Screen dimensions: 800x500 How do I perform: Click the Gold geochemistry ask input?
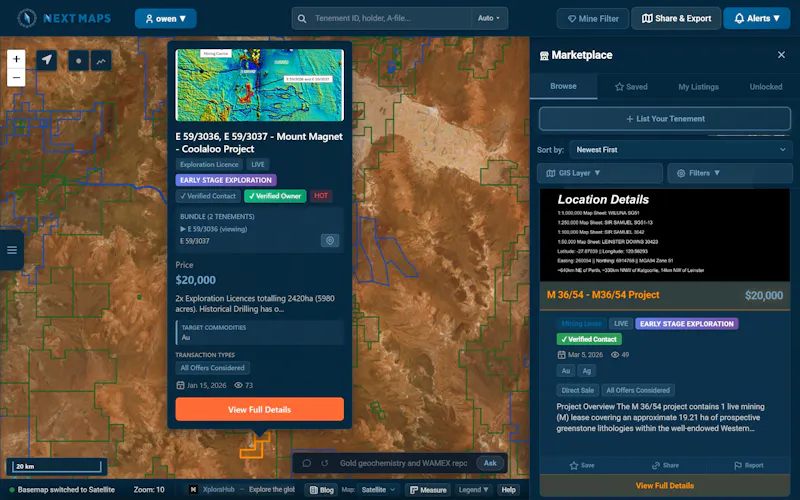pyautogui.click(x=403, y=463)
